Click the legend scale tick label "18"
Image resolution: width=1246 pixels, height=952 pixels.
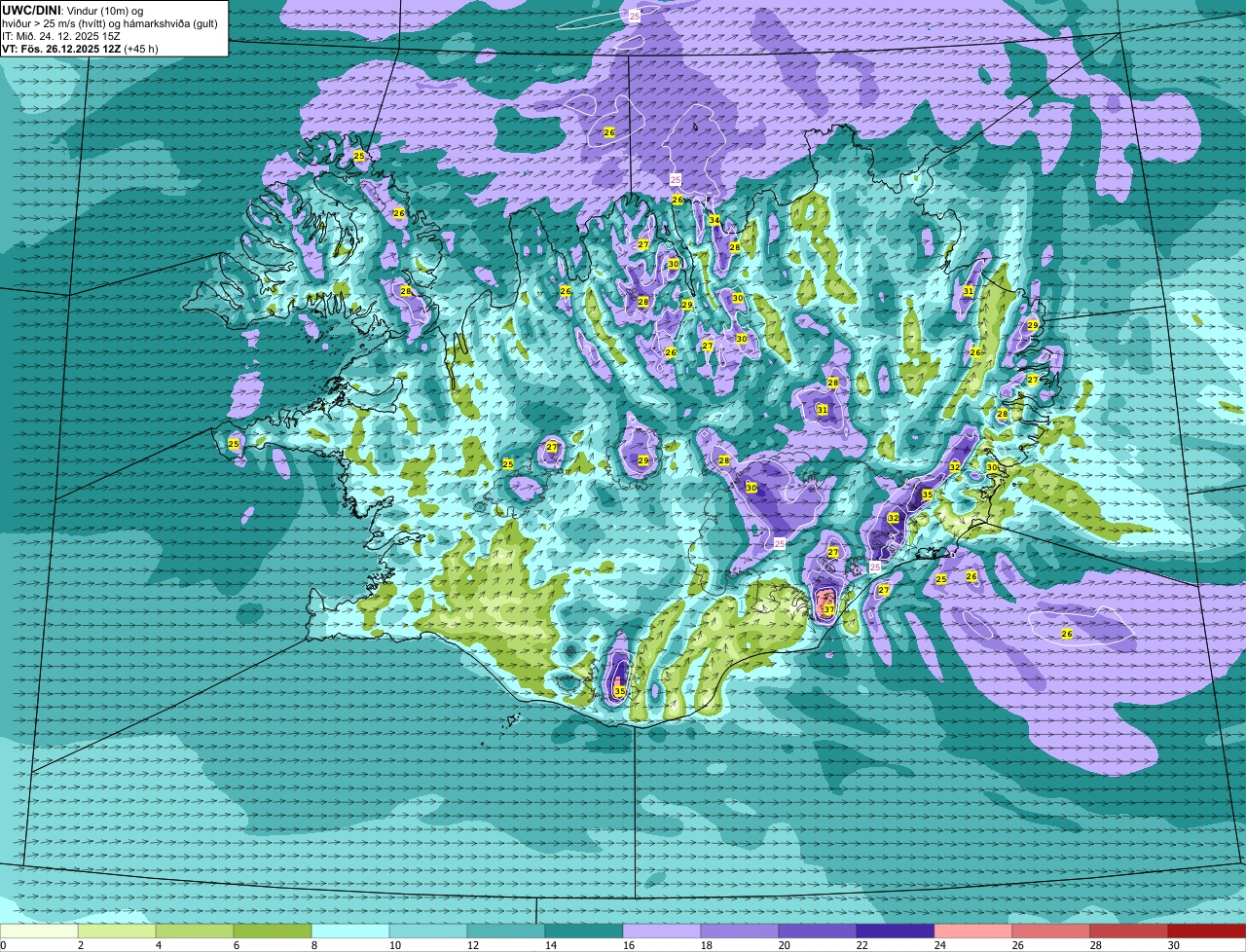707,945
